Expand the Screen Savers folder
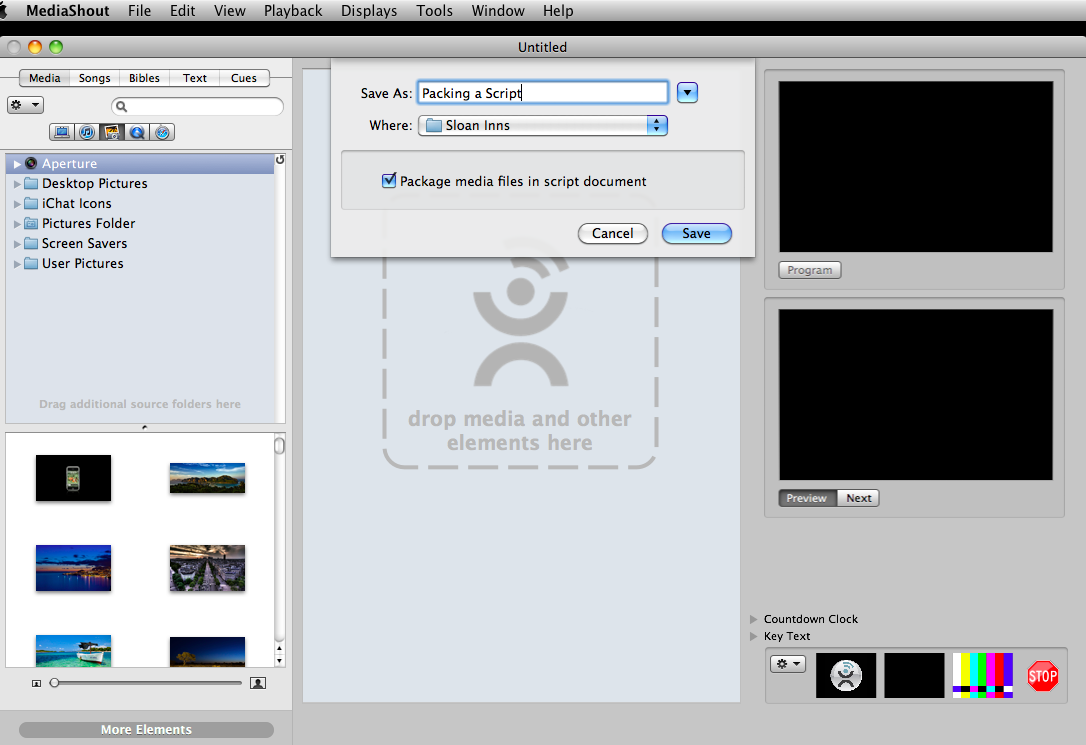The image size is (1086, 745). (17, 244)
